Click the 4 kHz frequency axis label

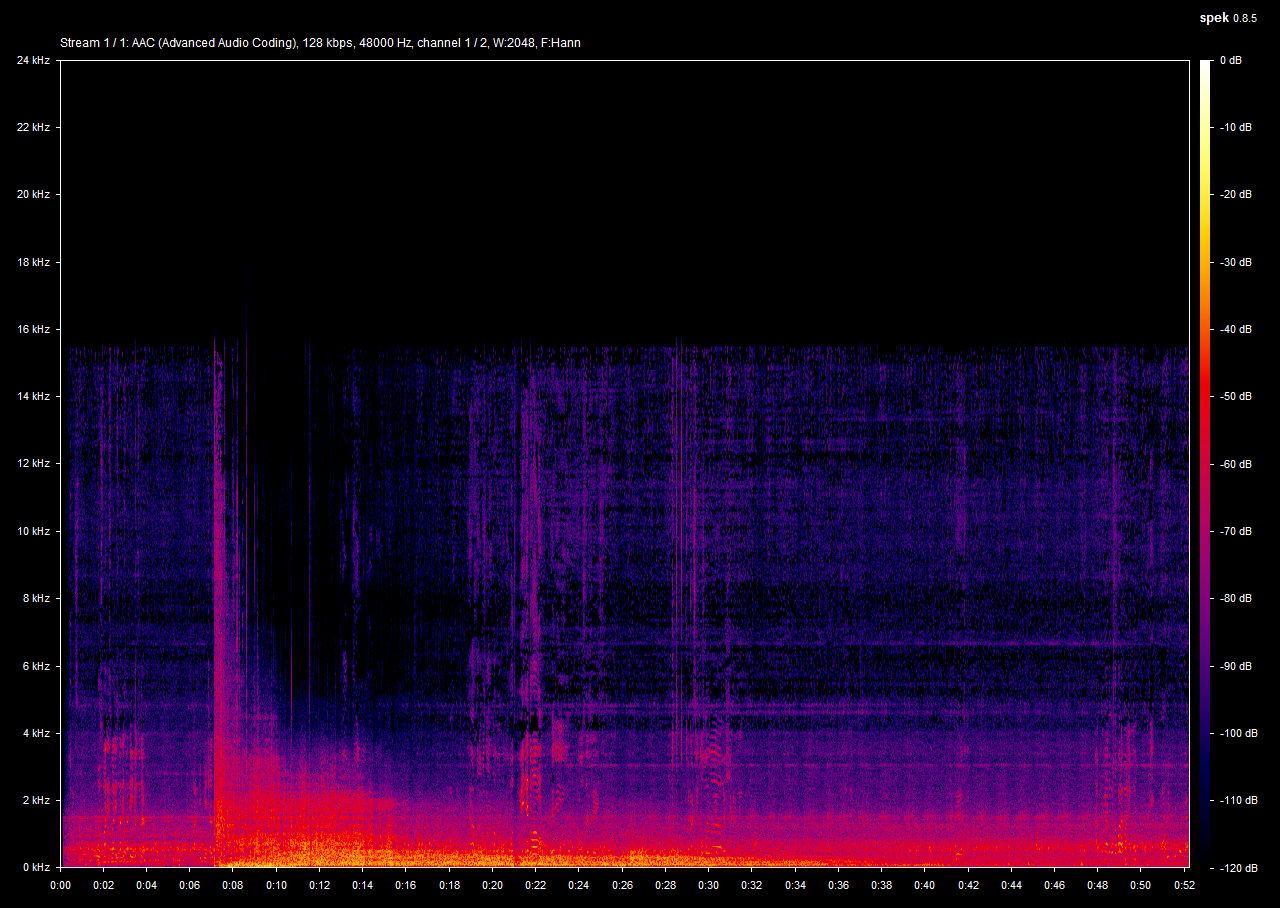[x=36, y=733]
